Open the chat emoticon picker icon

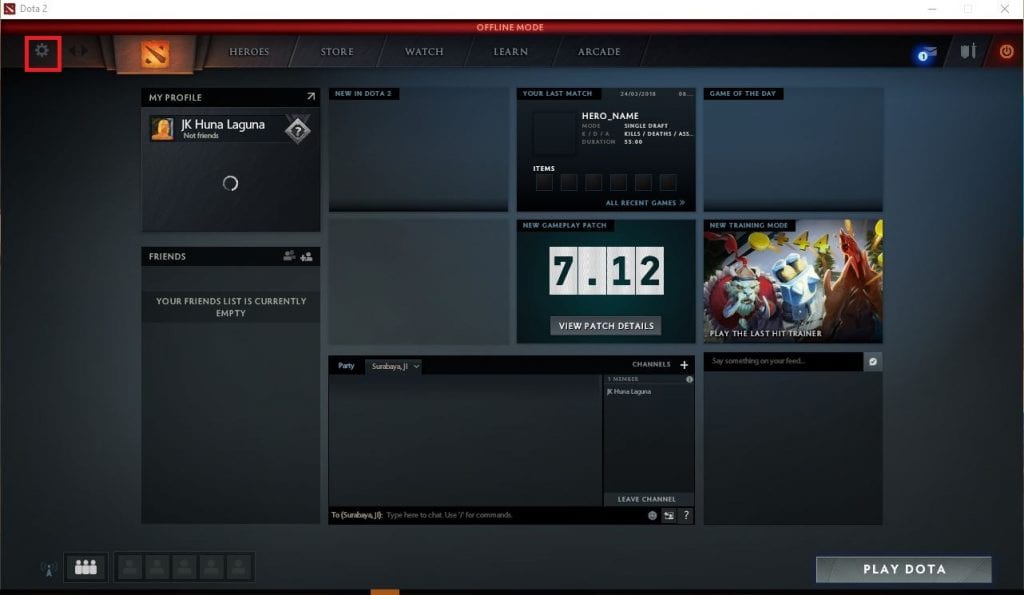click(x=652, y=515)
